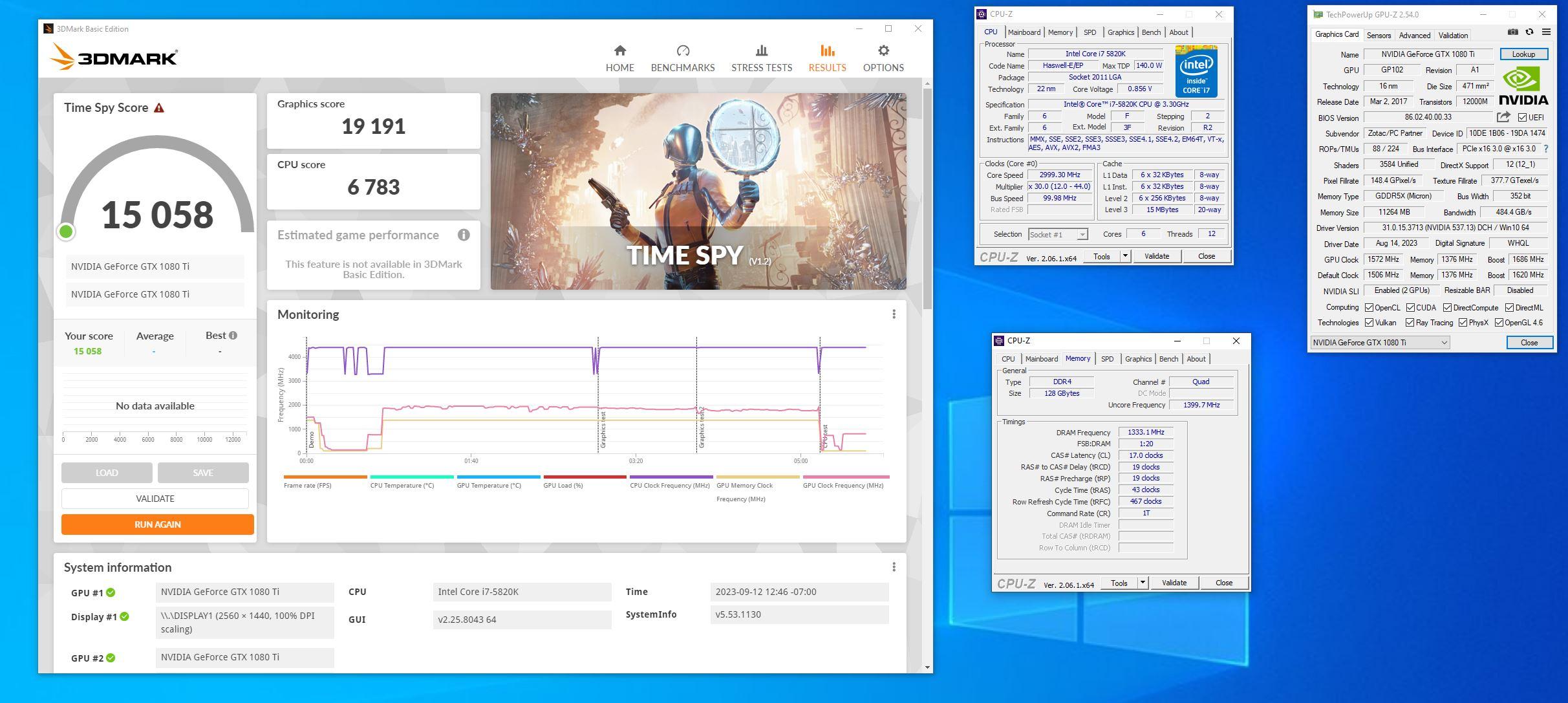Click the VALIDATE button in 3DMark

pyautogui.click(x=155, y=499)
